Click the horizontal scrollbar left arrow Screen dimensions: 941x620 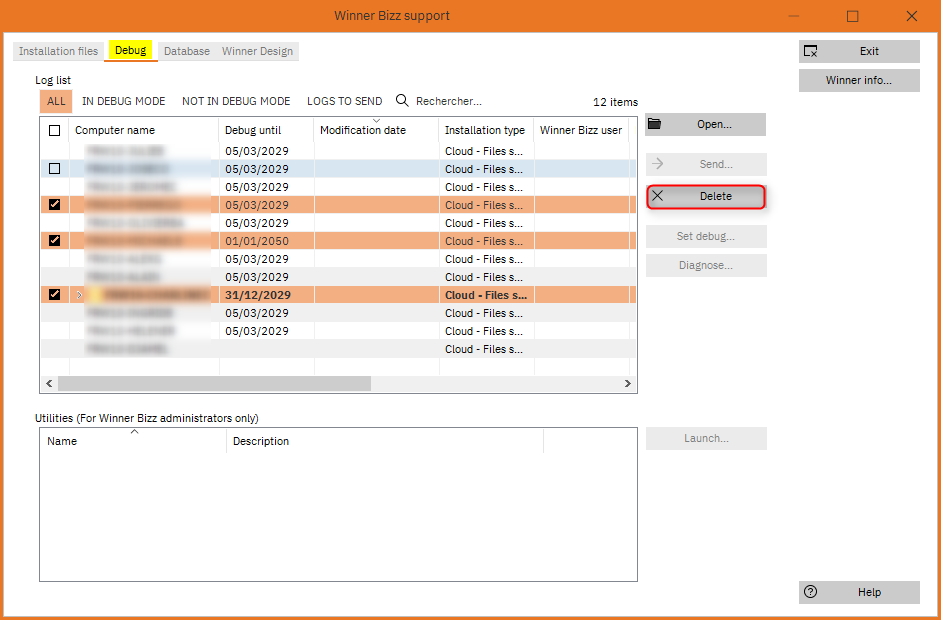[49, 383]
